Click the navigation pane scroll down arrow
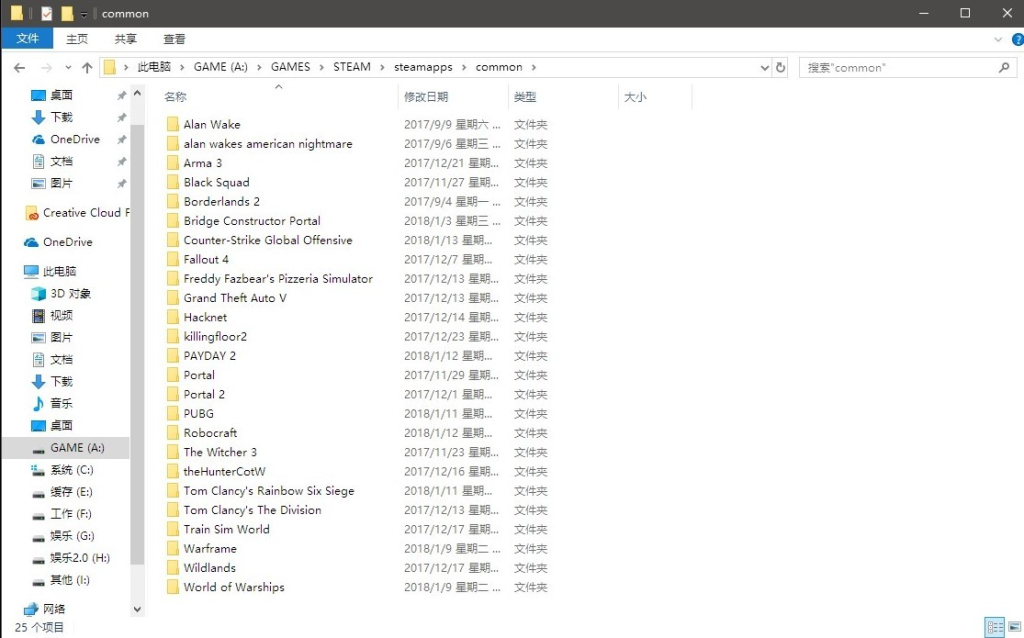Screen dimensions: 1024x638 (x=137, y=609)
